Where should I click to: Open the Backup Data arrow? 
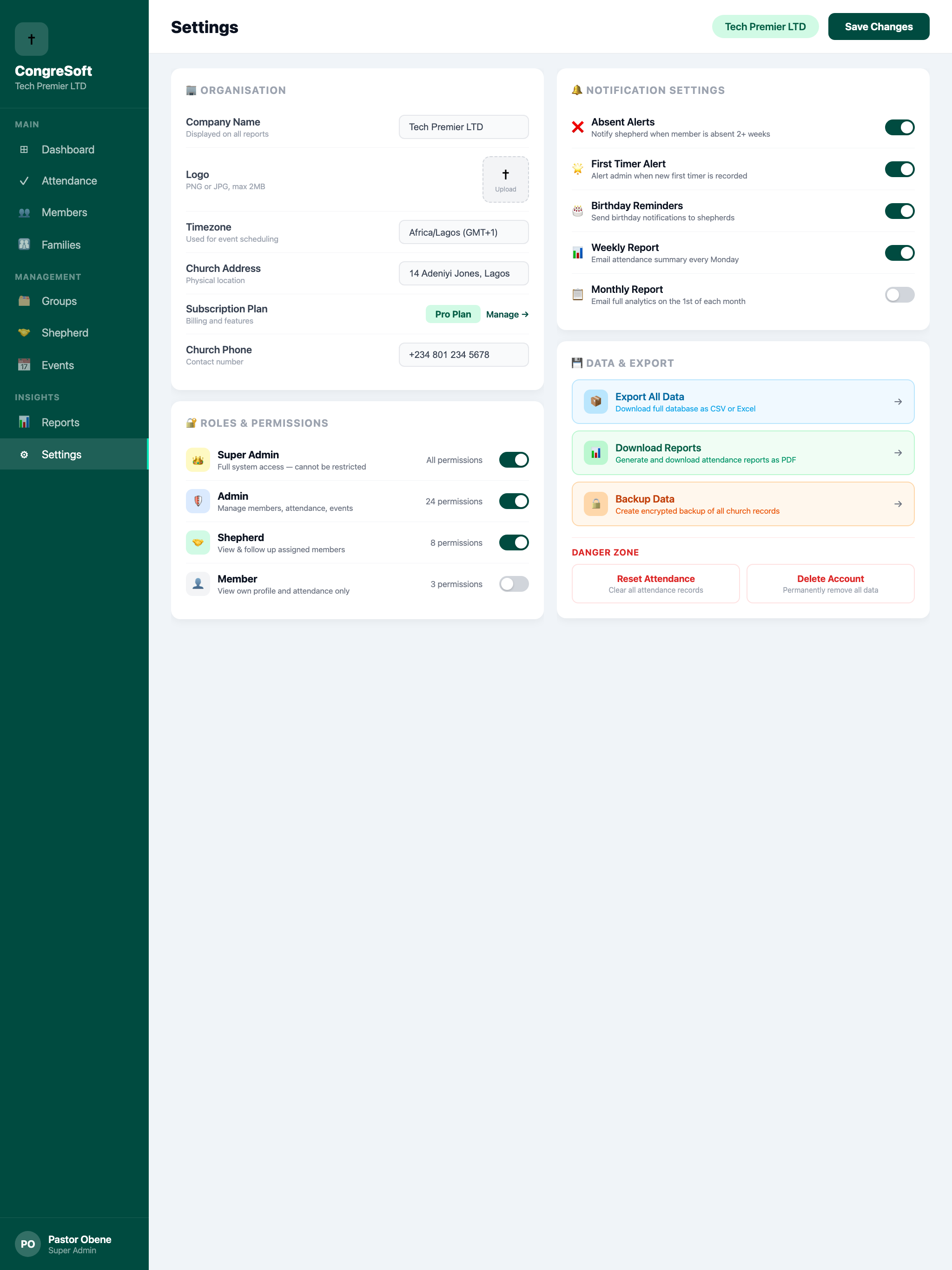click(898, 504)
